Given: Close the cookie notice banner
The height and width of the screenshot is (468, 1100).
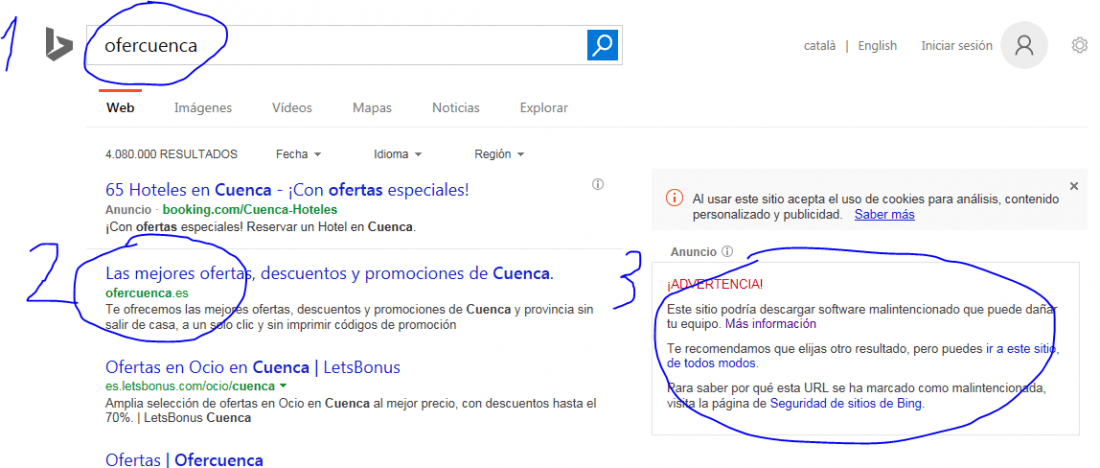Looking at the screenshot, I should [x=1073, y=186].
